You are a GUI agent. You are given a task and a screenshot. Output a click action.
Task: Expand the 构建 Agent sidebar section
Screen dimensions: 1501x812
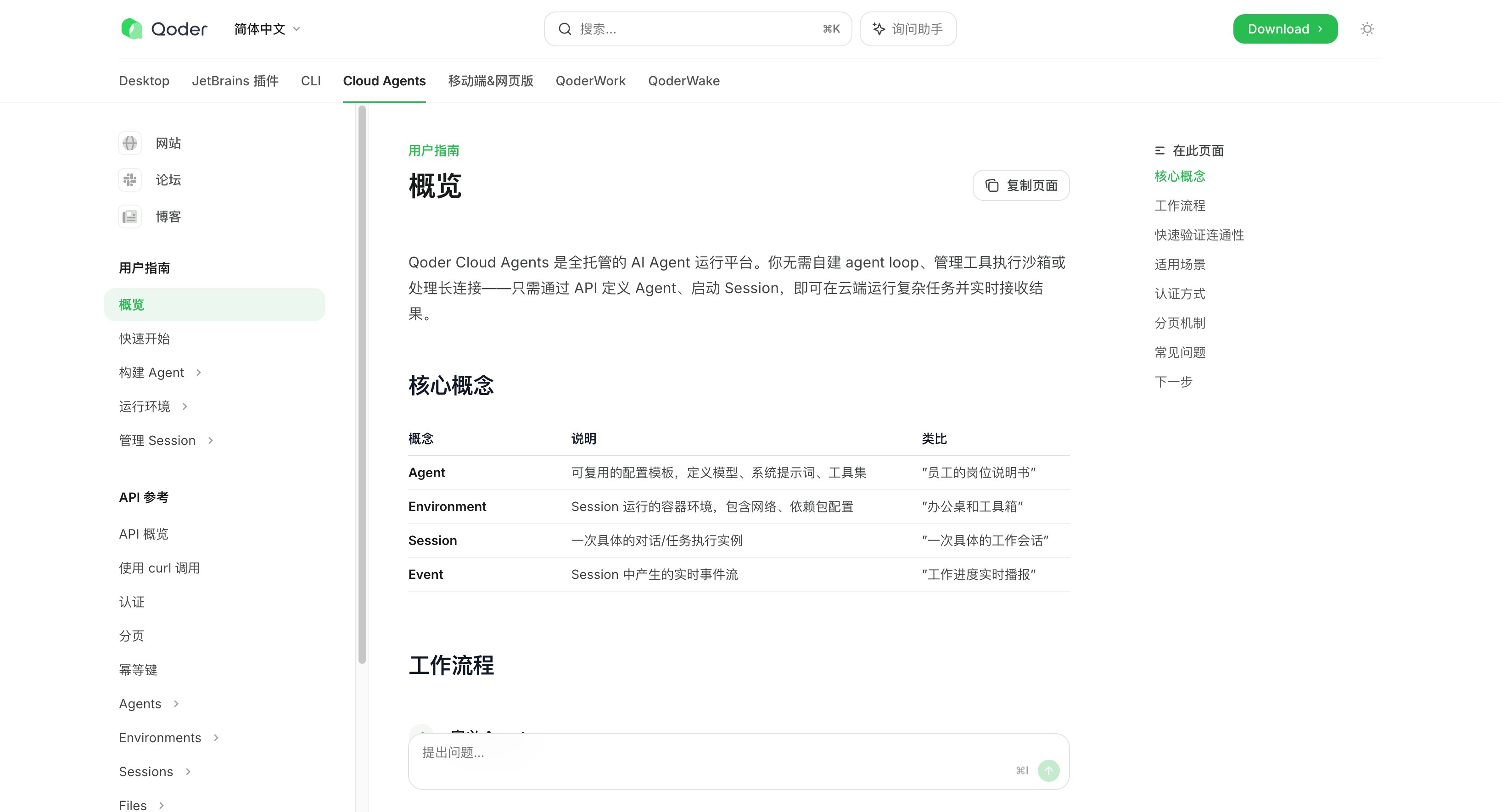click(x=199, y=372)
